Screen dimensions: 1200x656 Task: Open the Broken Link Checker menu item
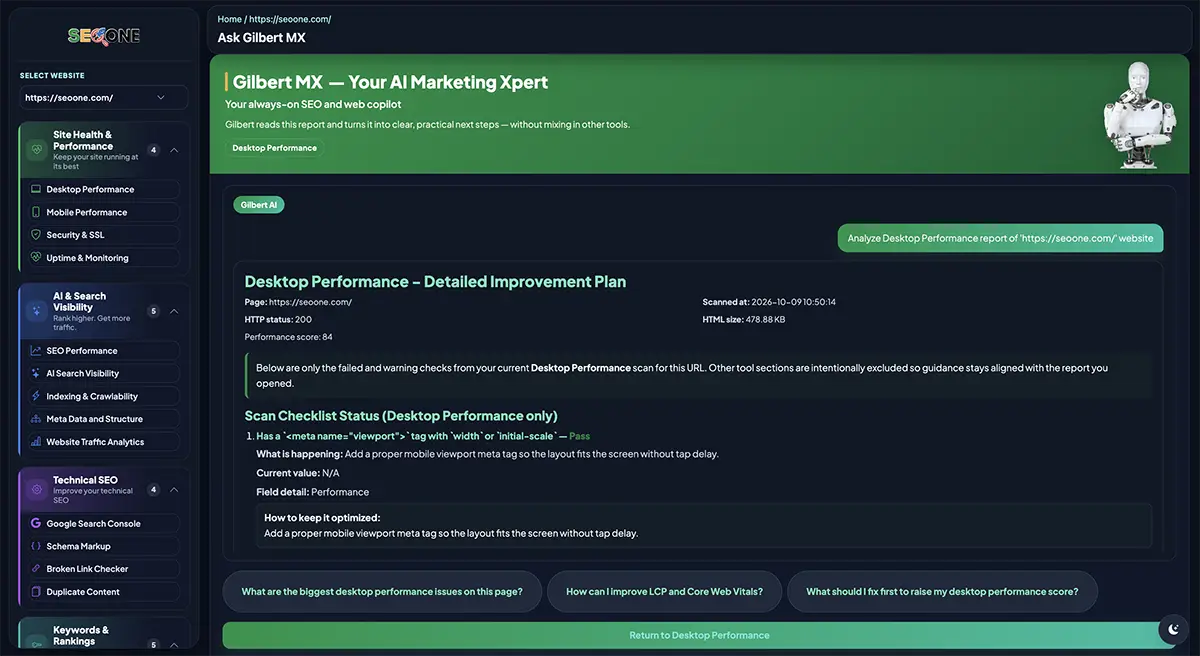[x=103, y=569]
